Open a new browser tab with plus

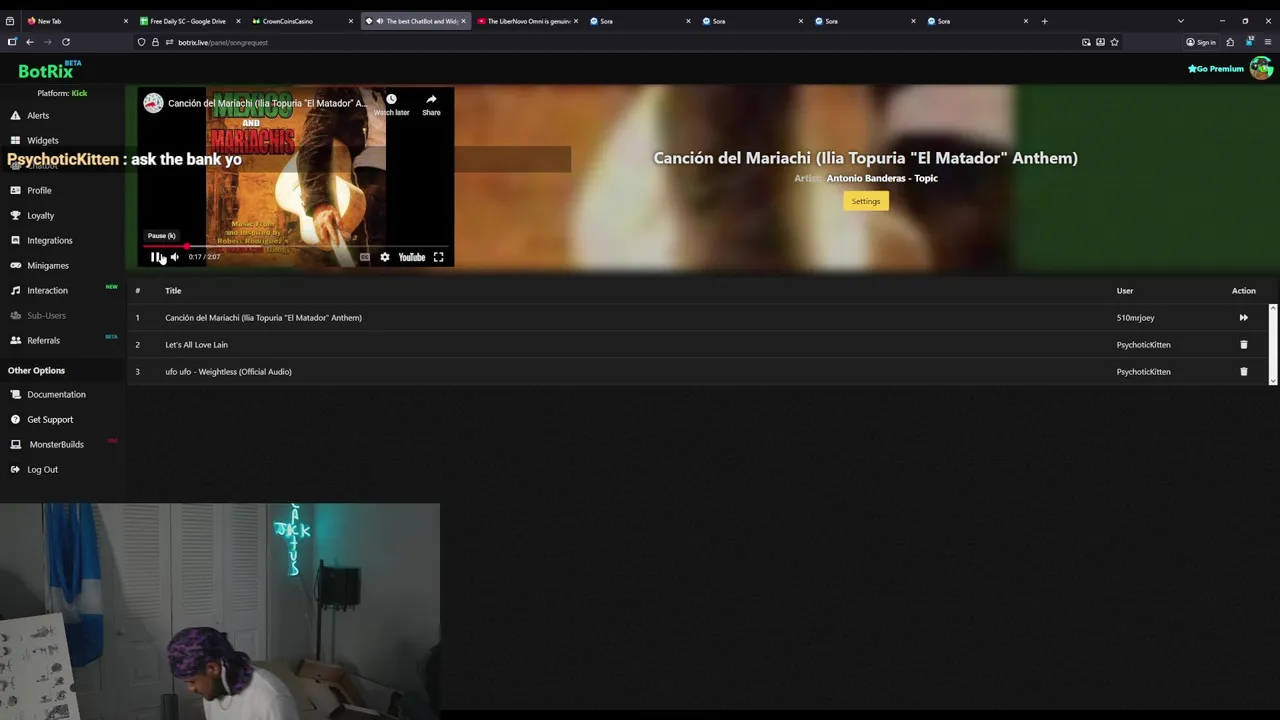pos(1044,21)
